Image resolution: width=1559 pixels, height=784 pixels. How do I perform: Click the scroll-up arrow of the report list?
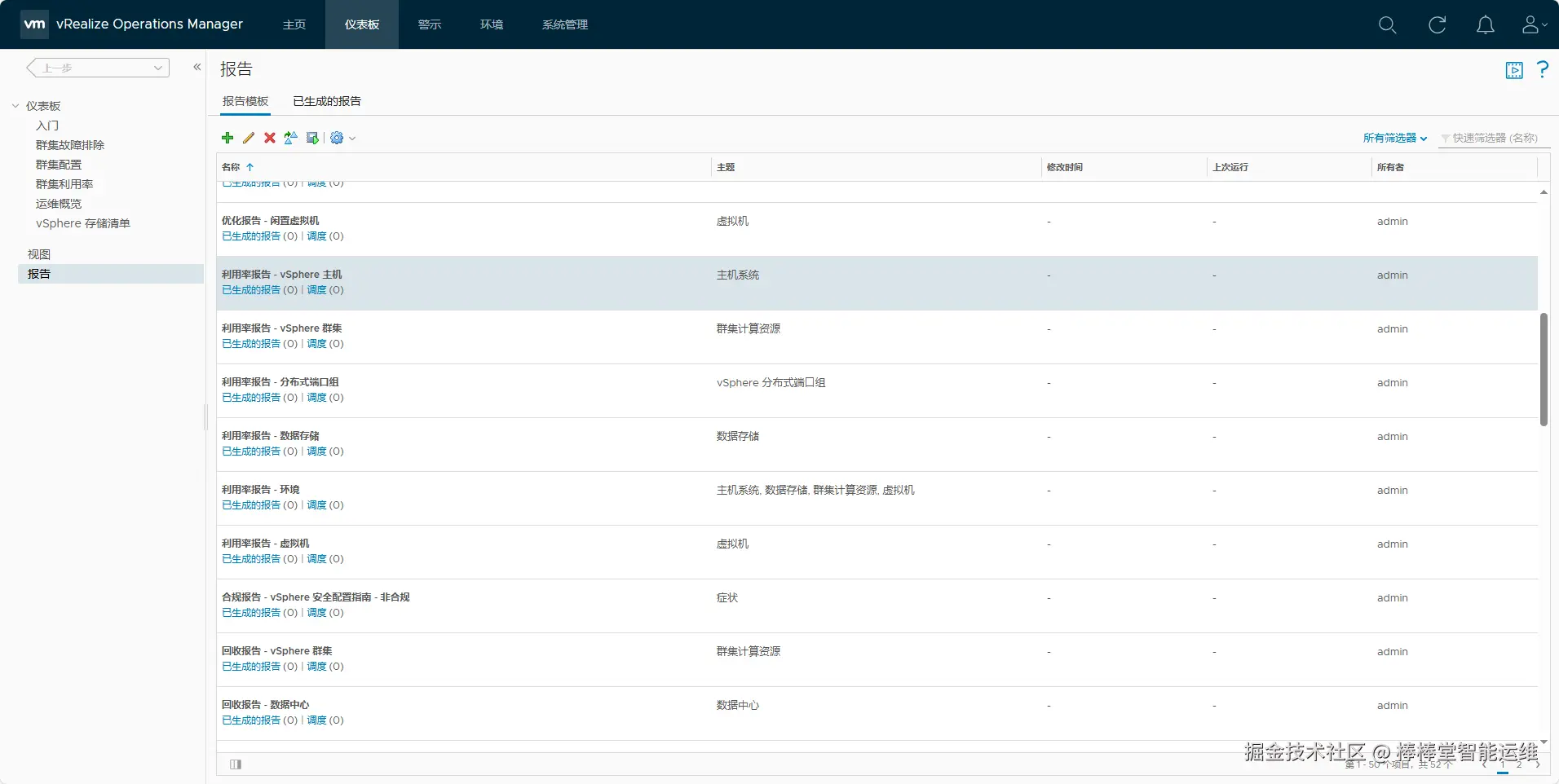tap(1544, 192)
